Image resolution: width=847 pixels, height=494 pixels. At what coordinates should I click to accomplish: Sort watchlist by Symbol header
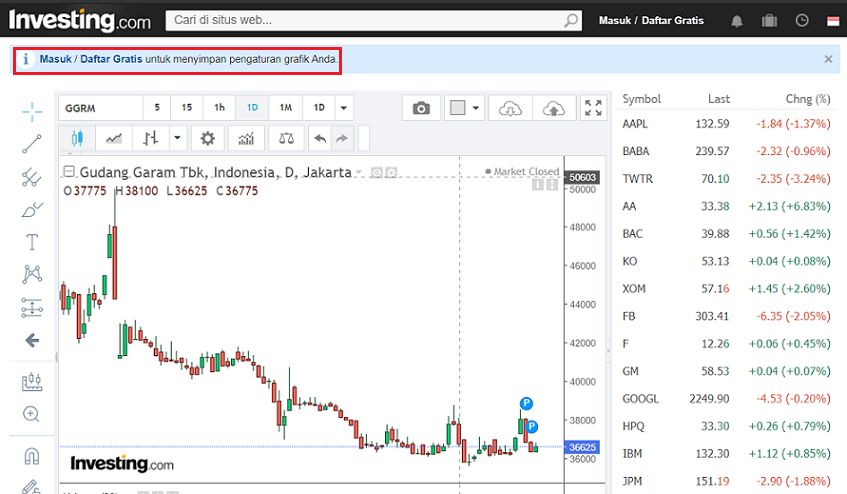pos(641,99)
